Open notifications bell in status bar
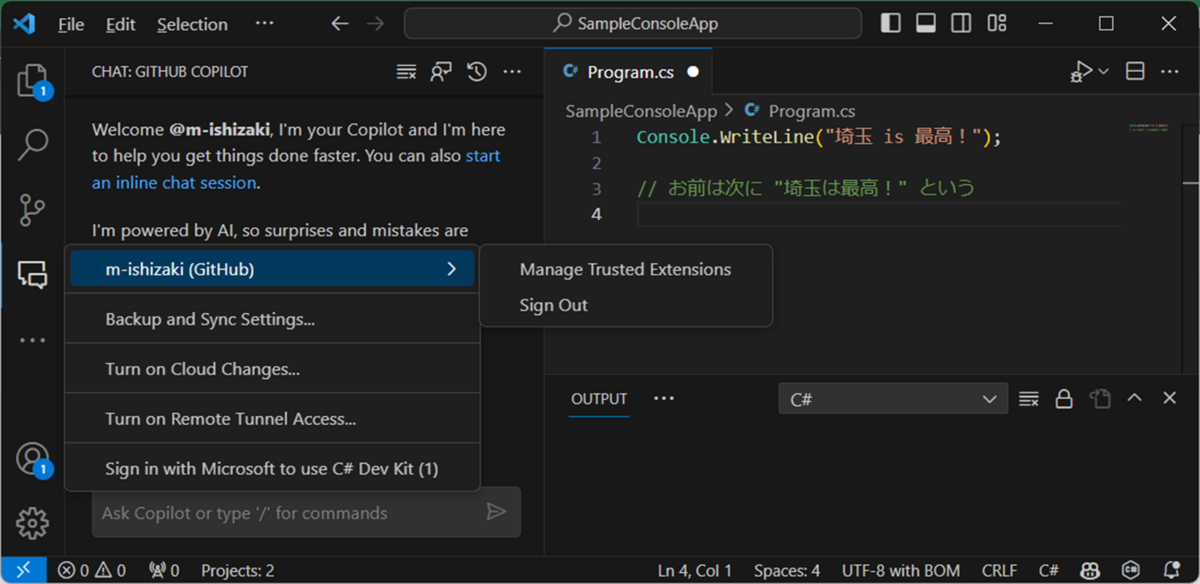The height and width of the screenshot is (584, 1200). tap(1172, 570)
